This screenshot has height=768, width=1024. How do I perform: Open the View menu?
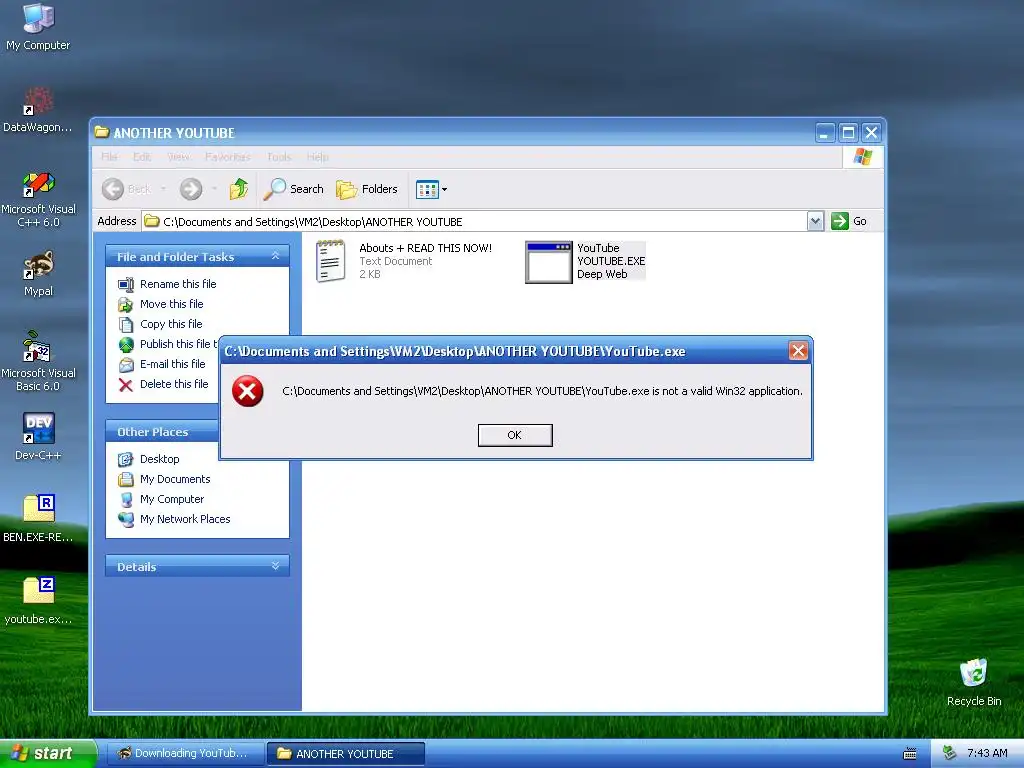click(x=178, y=157)
